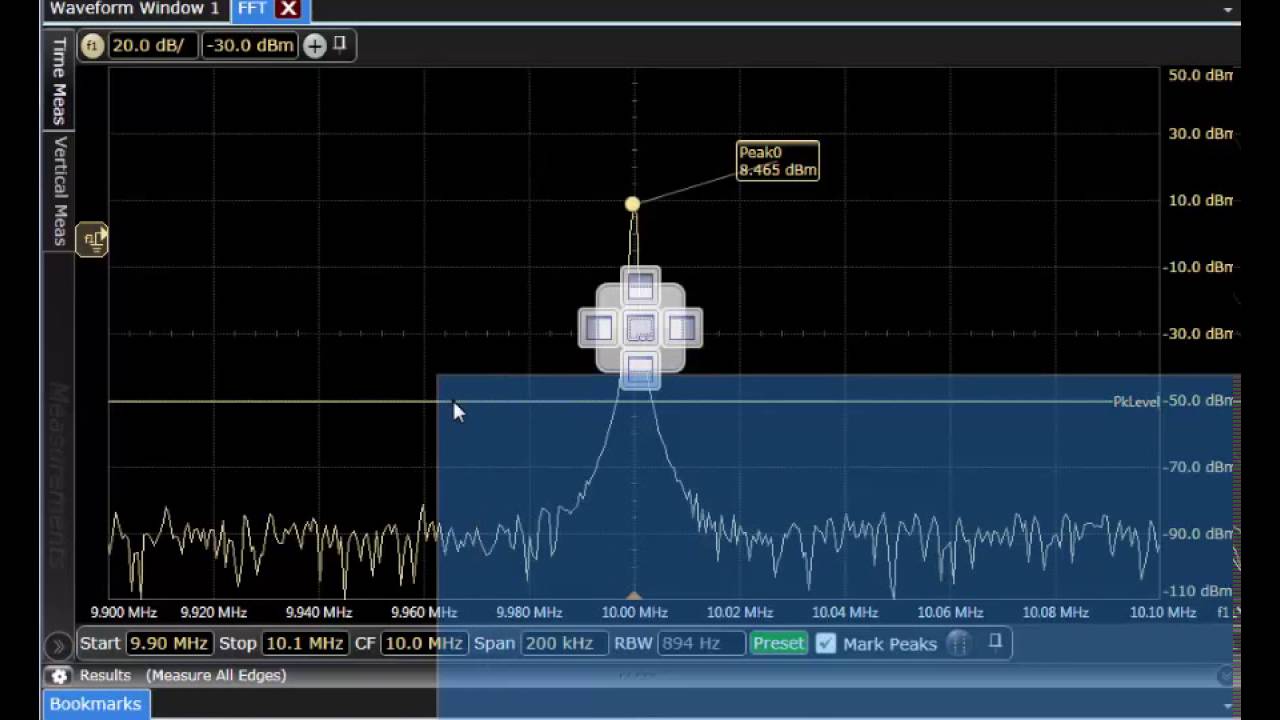Click the Peak0 marker dot
1280x720 pixels.
[x=632, y=204]
